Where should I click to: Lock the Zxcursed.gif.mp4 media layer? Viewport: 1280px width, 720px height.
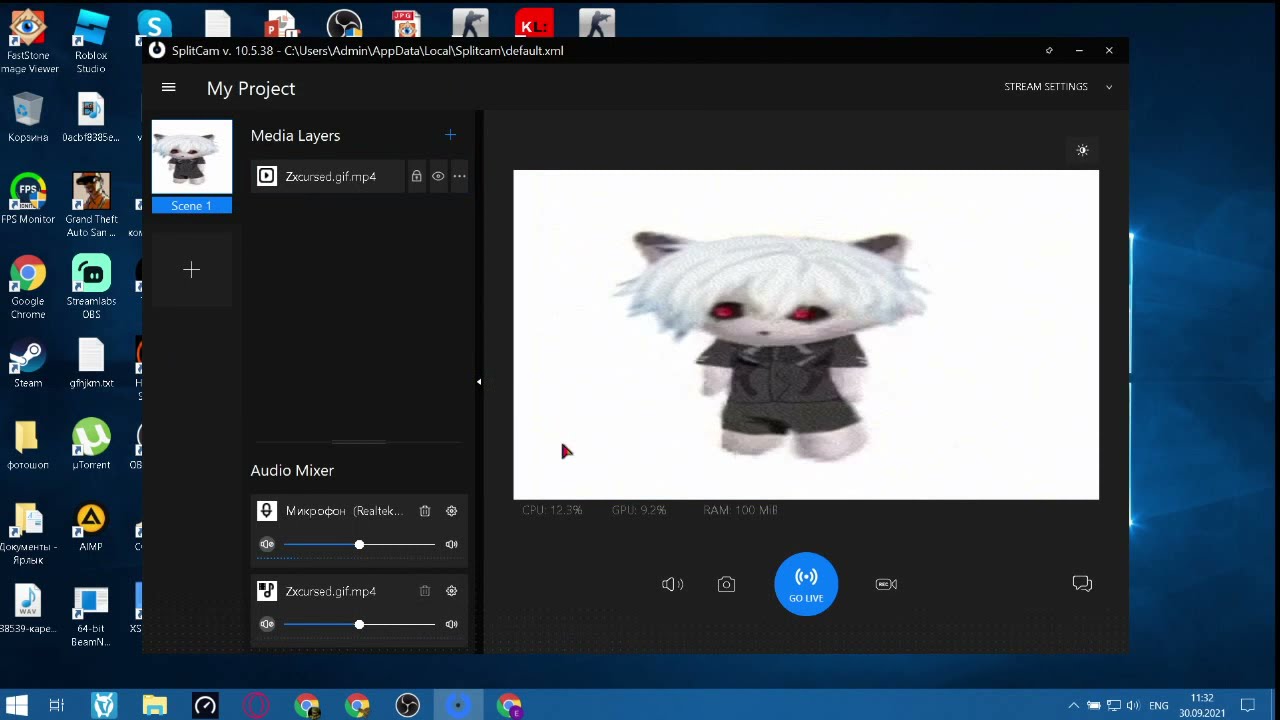pos(416,176)
